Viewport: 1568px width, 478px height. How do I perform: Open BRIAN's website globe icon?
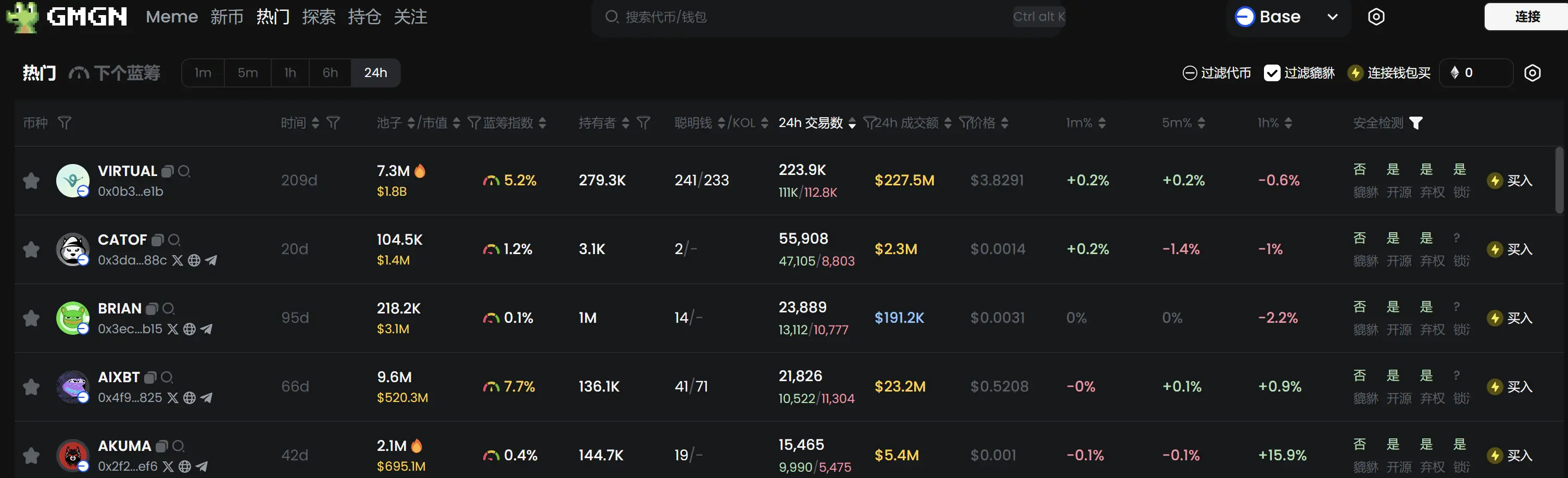(x=189, y=330)
